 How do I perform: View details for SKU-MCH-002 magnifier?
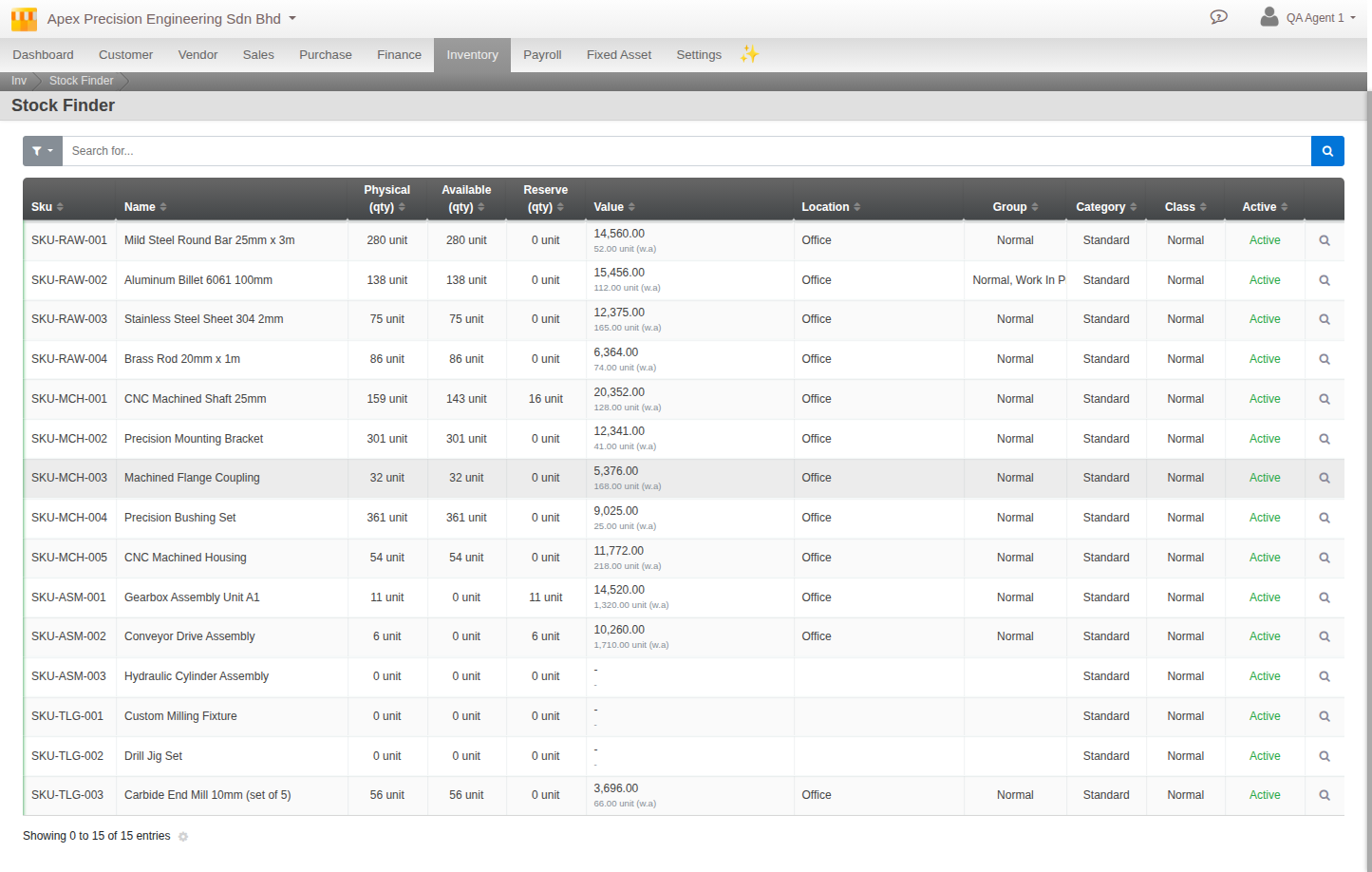tap(1325, 439)
